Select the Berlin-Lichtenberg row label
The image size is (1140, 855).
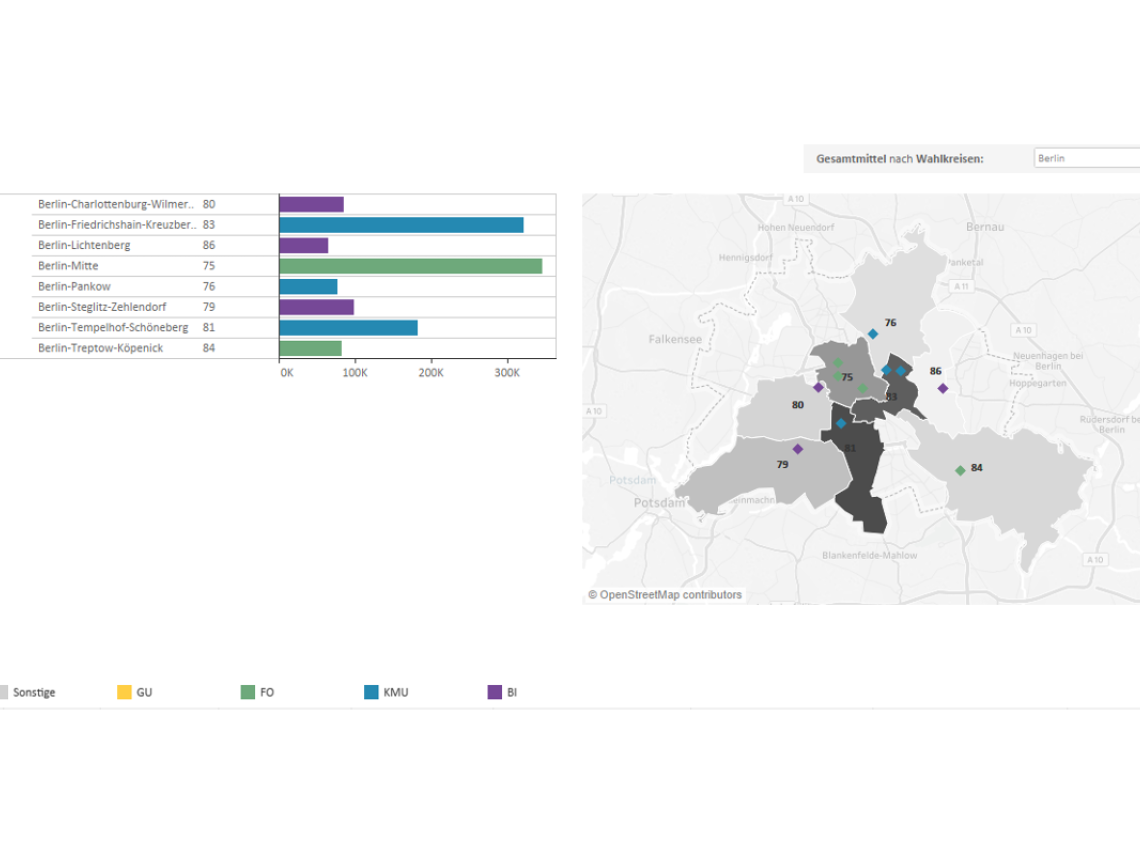[84, 245]
